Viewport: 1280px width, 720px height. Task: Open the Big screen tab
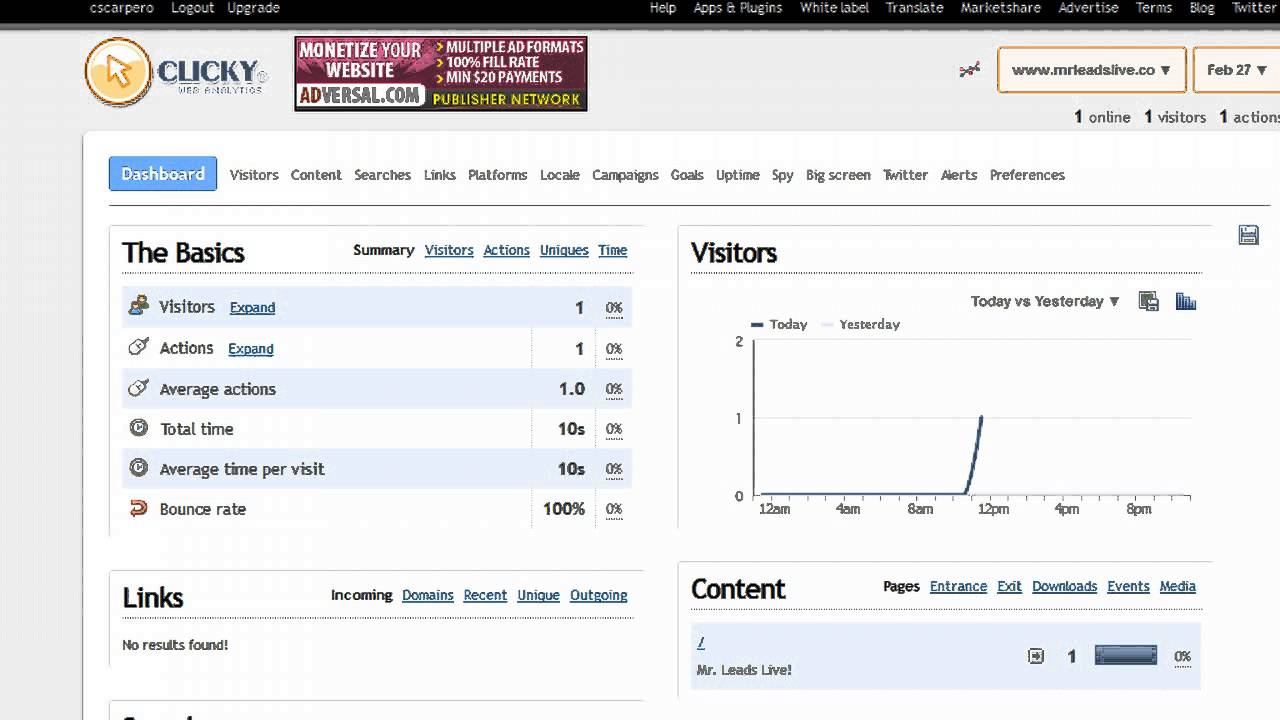[x=838, y=175]
